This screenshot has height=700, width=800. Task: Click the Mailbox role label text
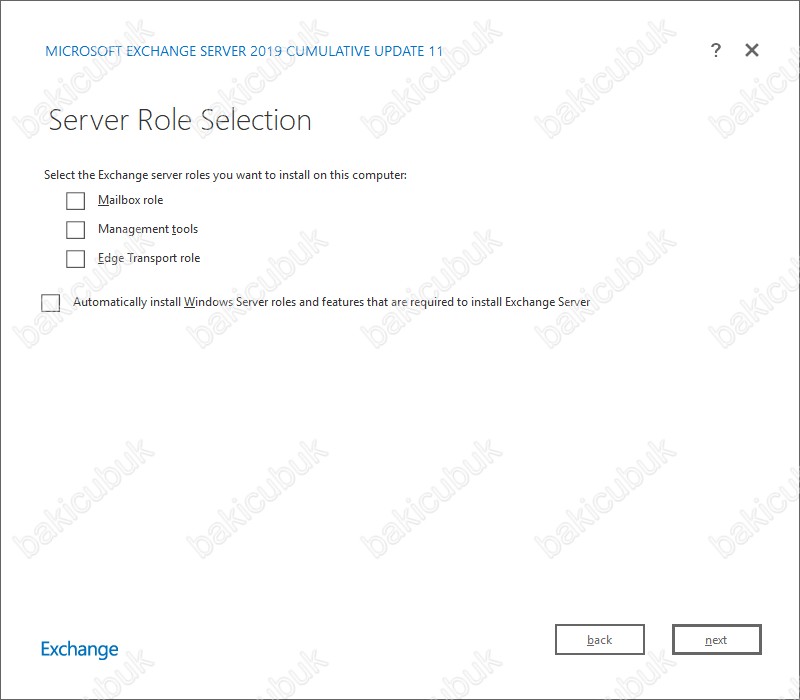click(131, 200)
